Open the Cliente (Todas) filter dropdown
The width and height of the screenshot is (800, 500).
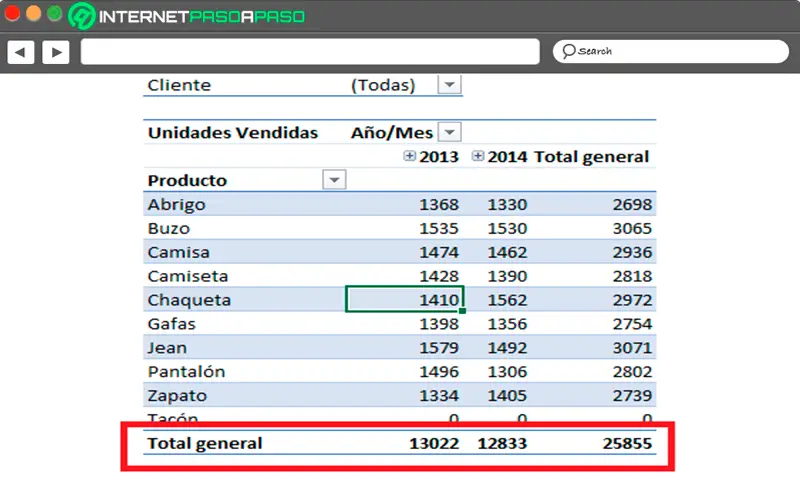click(x=449, y=85)
